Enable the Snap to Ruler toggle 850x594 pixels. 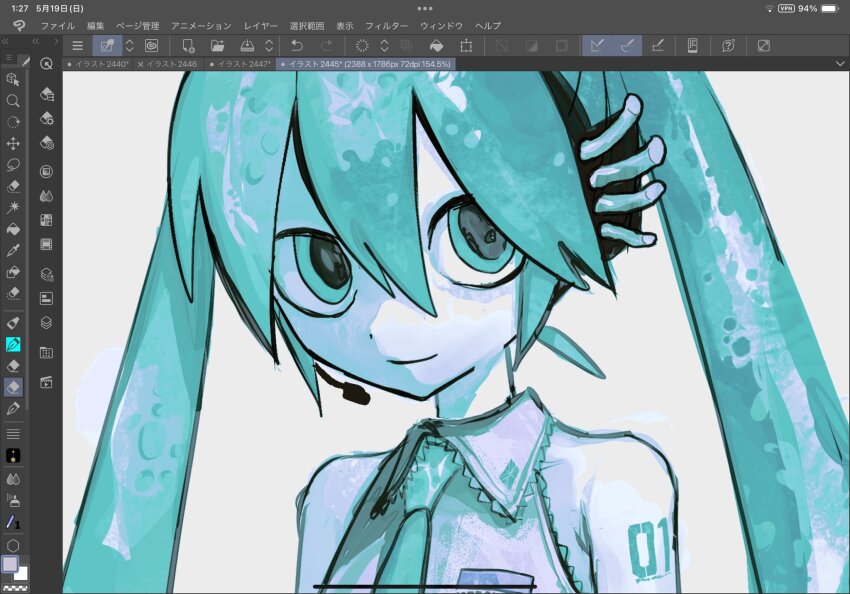[599, 45]
